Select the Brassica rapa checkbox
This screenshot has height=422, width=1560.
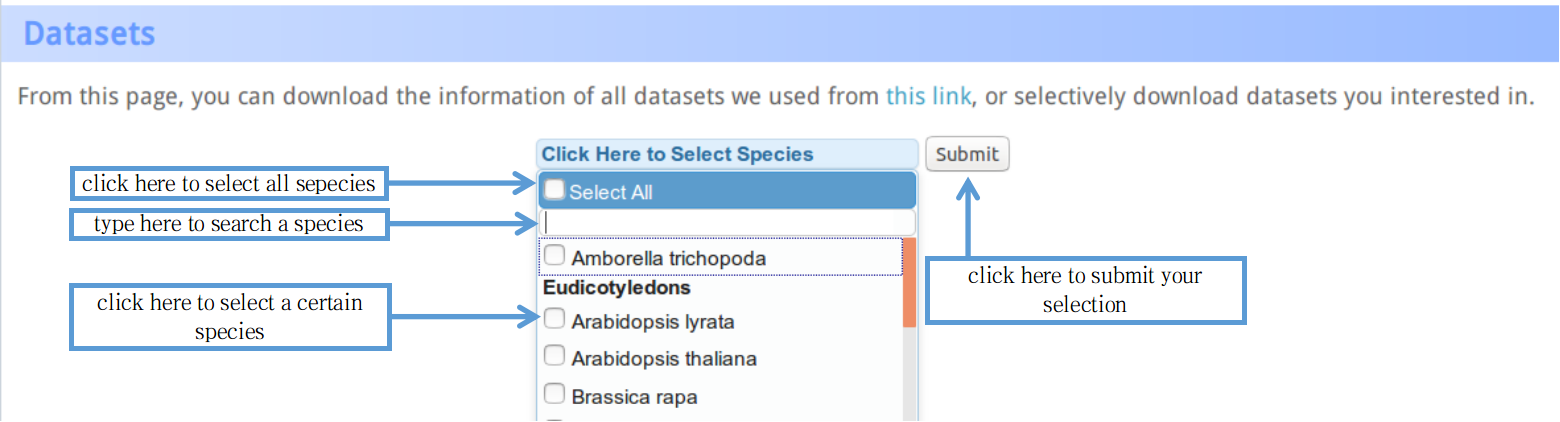(554, 395)
